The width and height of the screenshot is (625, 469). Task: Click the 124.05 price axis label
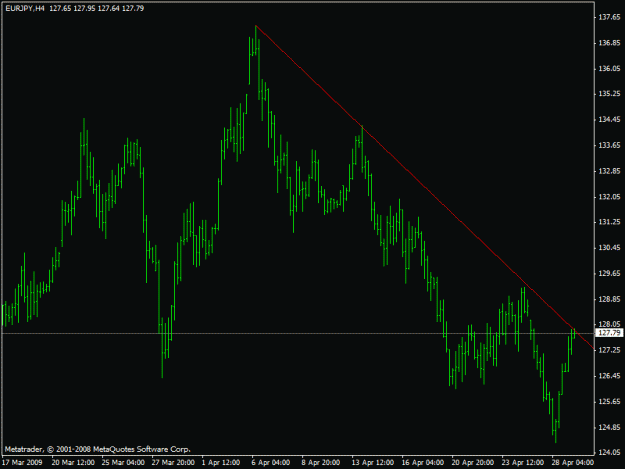[x=609, y=452]
